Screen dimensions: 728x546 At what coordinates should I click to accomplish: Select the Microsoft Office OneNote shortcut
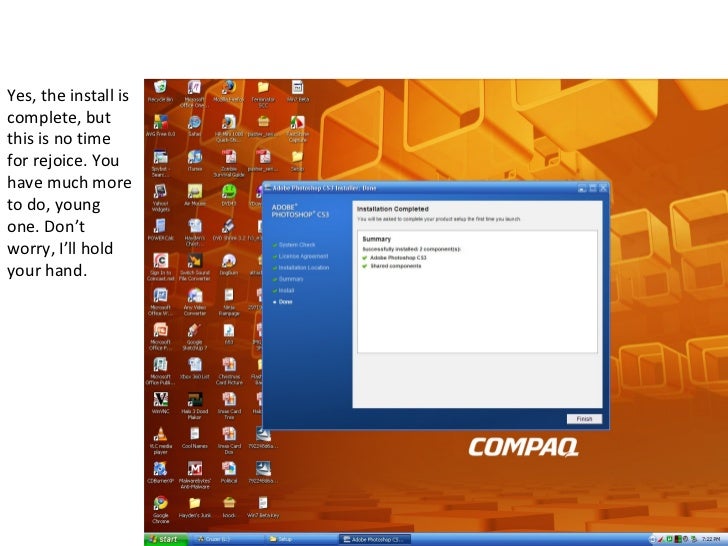[x=195, y=94]
